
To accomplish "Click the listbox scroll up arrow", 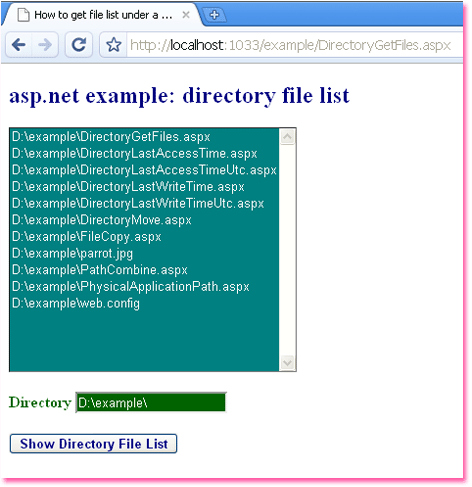I will [287, 137].
